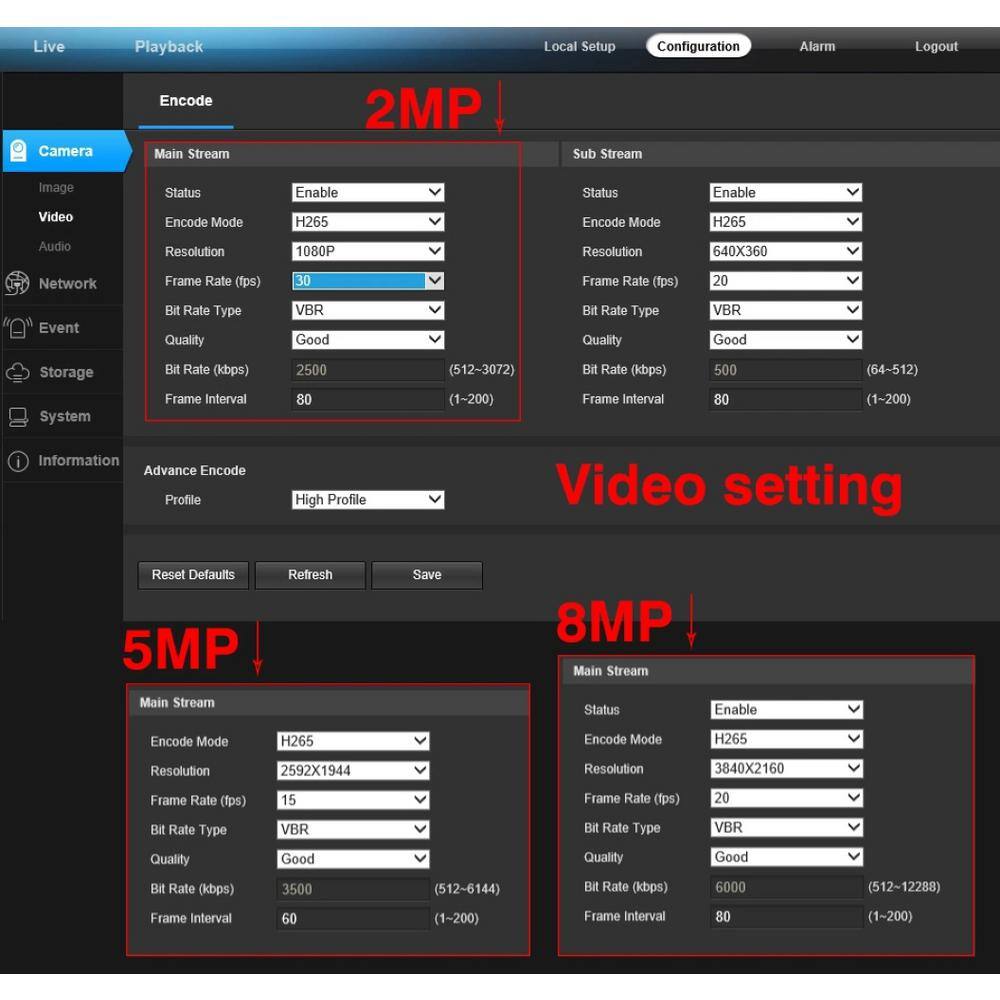Viewport: 1000px width, 1000px height.
Task: Click the Save button
Action: (x=427, y=575)
